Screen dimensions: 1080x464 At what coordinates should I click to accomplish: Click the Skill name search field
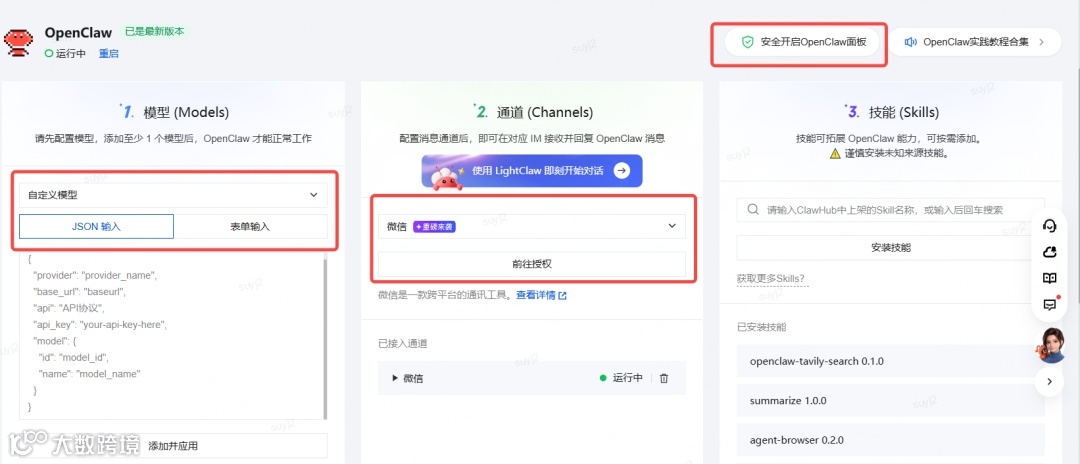pos(891,210)
